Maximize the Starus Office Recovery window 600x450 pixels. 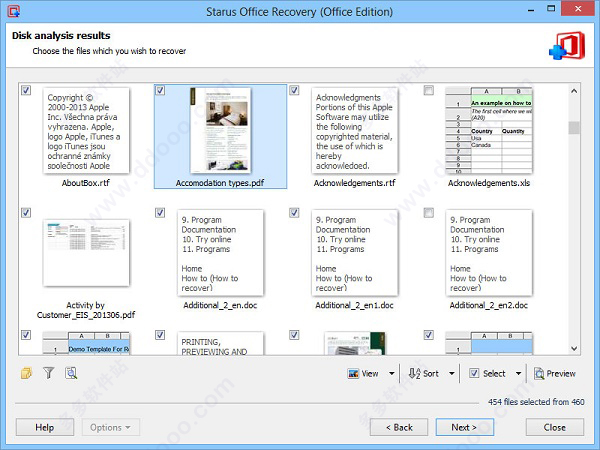(551, 9)
